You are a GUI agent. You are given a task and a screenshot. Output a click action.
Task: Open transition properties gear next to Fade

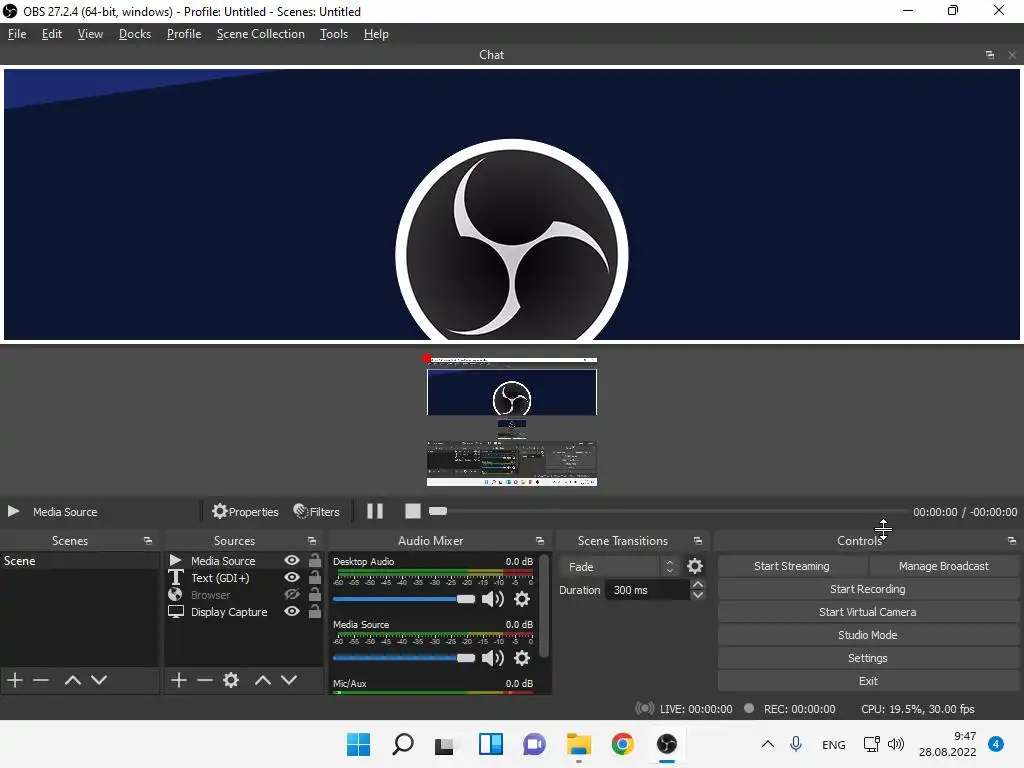click(695, 566)
